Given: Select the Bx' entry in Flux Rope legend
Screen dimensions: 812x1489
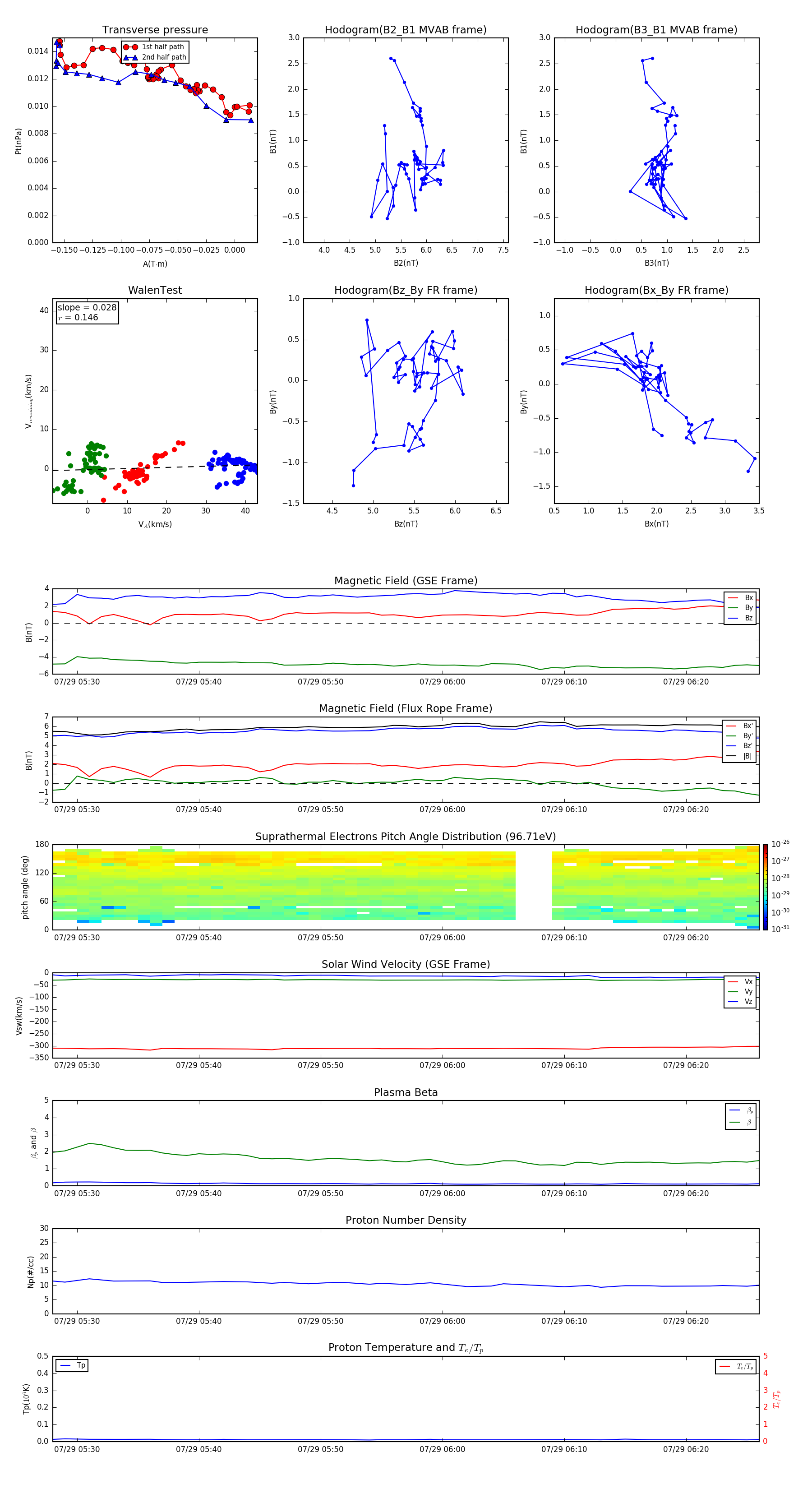Looking at the screenshot, I should point(740,726).
